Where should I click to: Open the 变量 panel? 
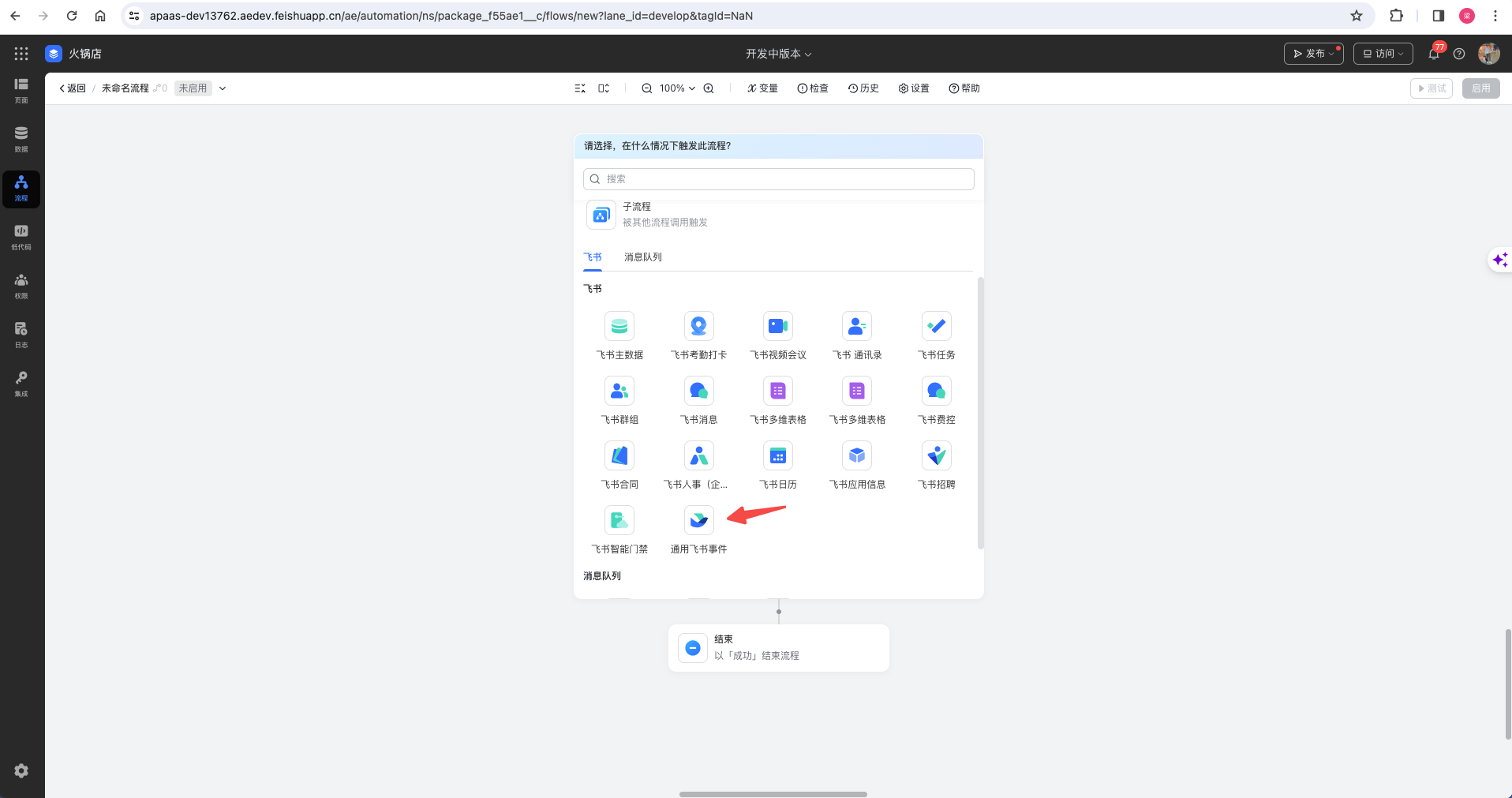coord(762,88)
